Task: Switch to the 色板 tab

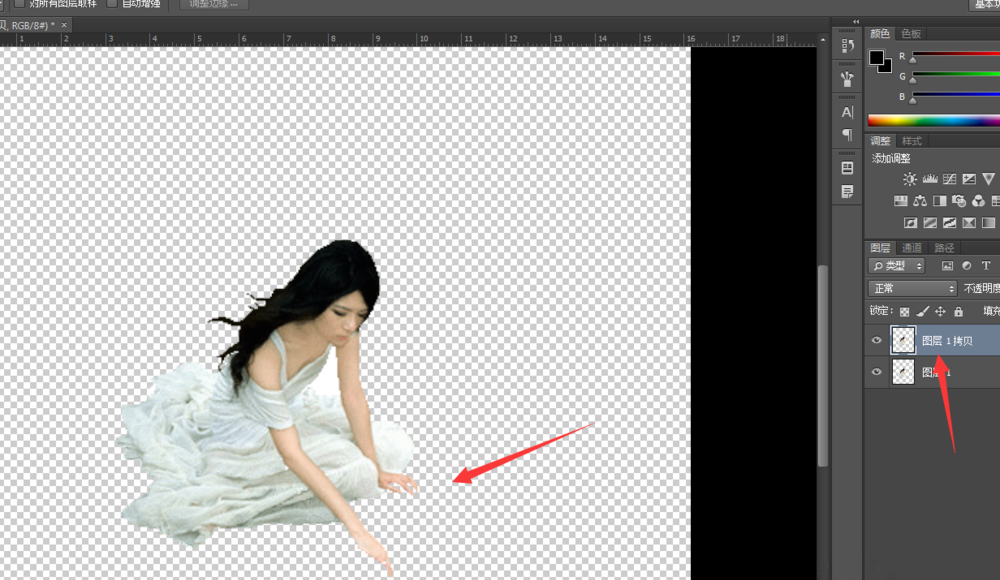Action: point(910,33)
